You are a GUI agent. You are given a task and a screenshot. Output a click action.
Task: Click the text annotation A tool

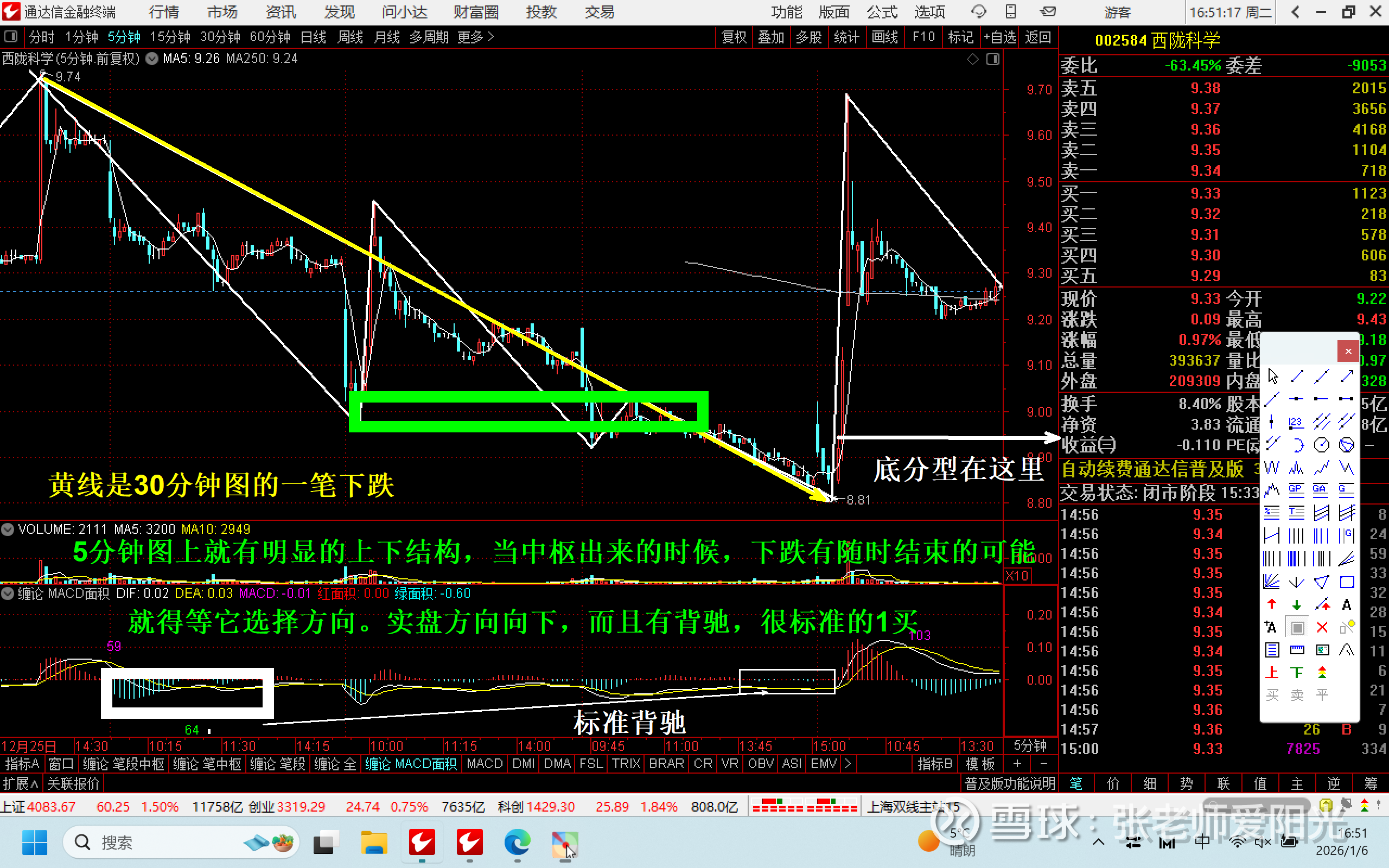(1347, 604)
